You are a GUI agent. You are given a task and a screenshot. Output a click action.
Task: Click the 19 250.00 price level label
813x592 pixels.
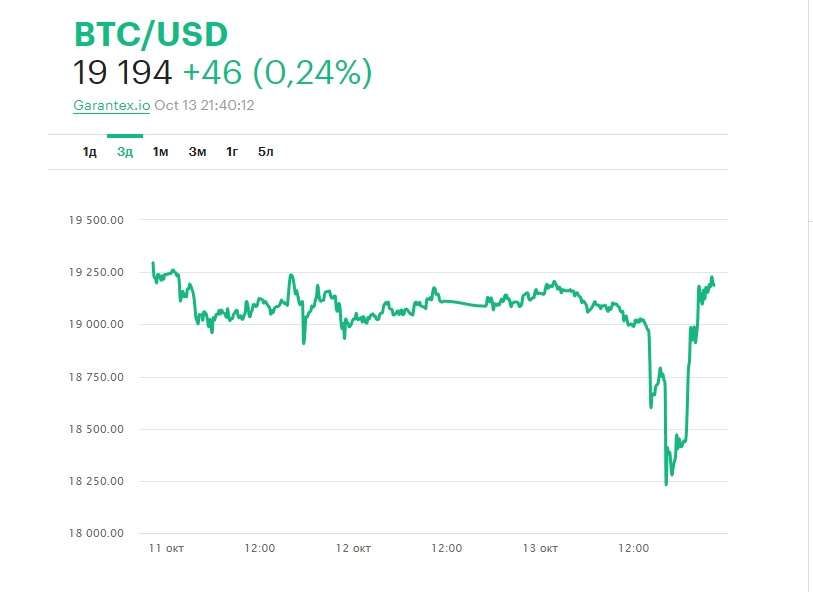95,272
